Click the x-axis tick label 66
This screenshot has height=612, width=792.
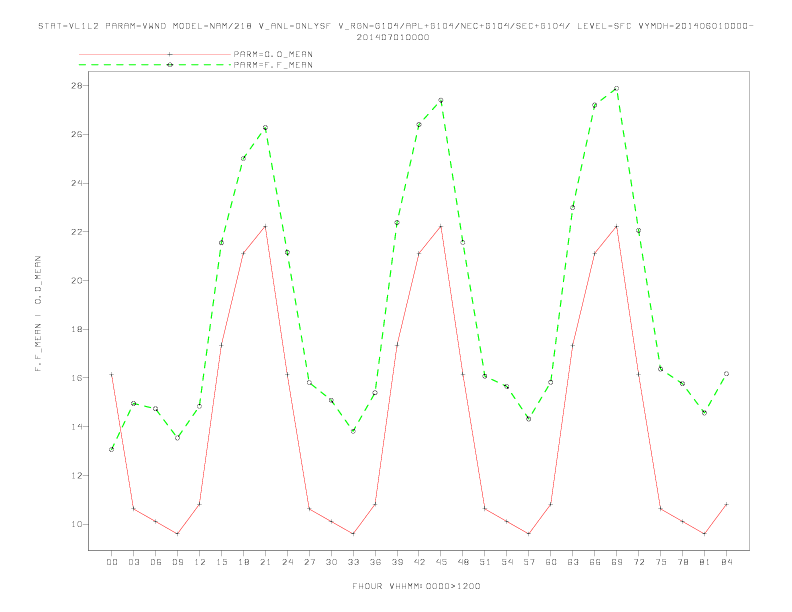(x=595, y=562)
